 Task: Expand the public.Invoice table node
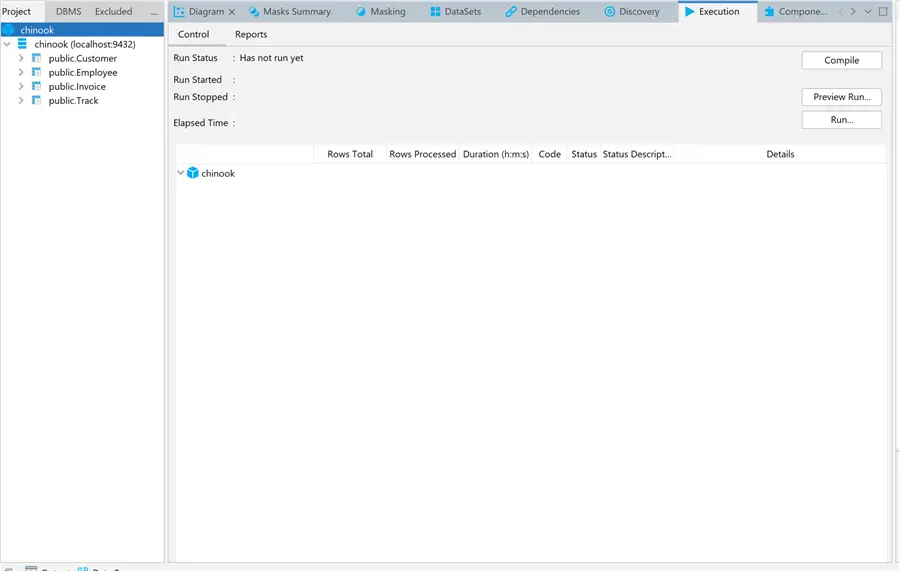pyautogui.click(x=21, y=86)
